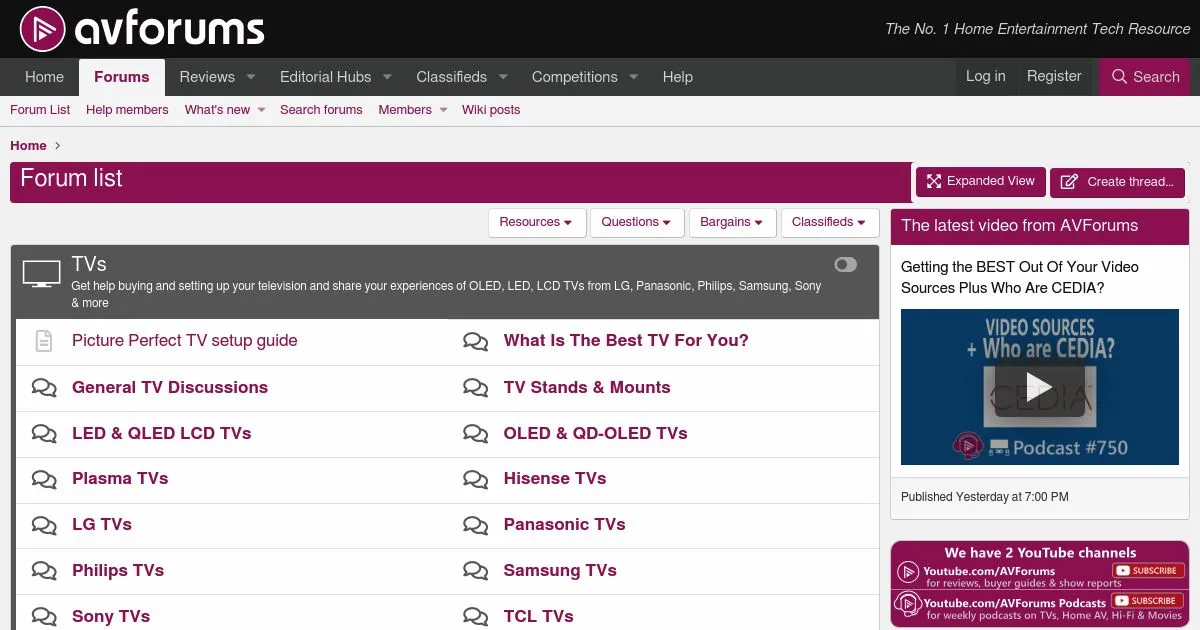This screenshot has height=630, width=1200.
Task: Open the Classifieds filter dropdown
Action: click(x=830, y=222)
